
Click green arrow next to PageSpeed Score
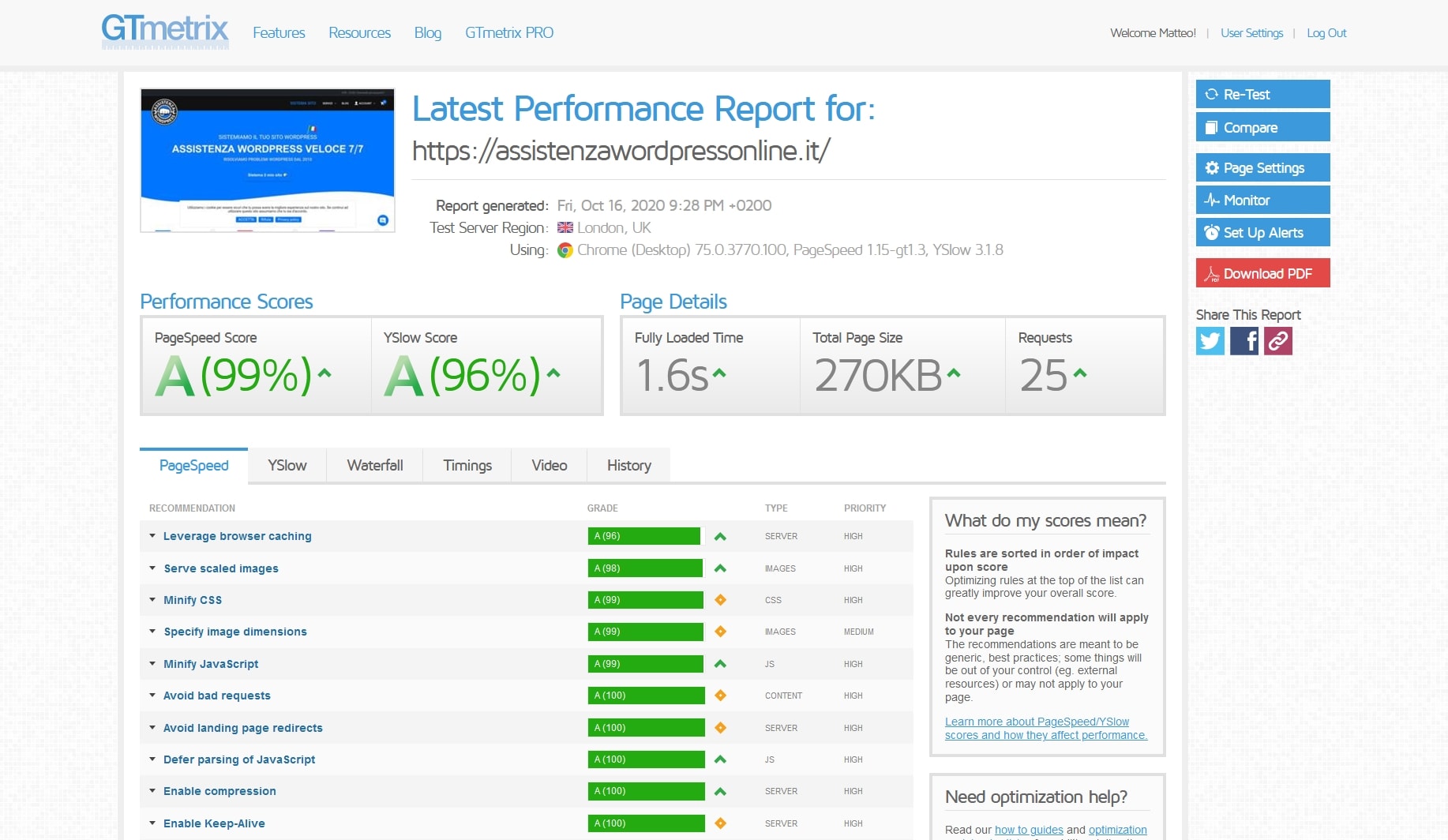point(324,373)
